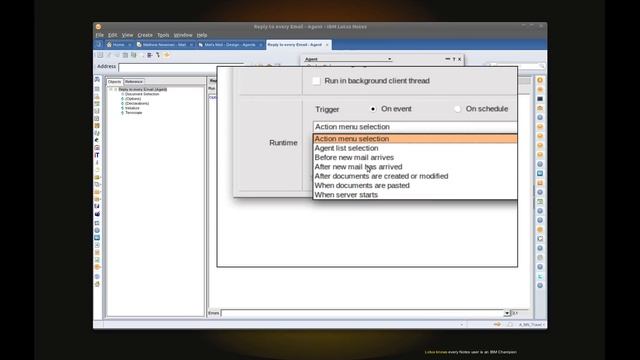Select the On schedule trigger option
The height and width of the screenshot is (360, 640).
click(x=457, y=109)
